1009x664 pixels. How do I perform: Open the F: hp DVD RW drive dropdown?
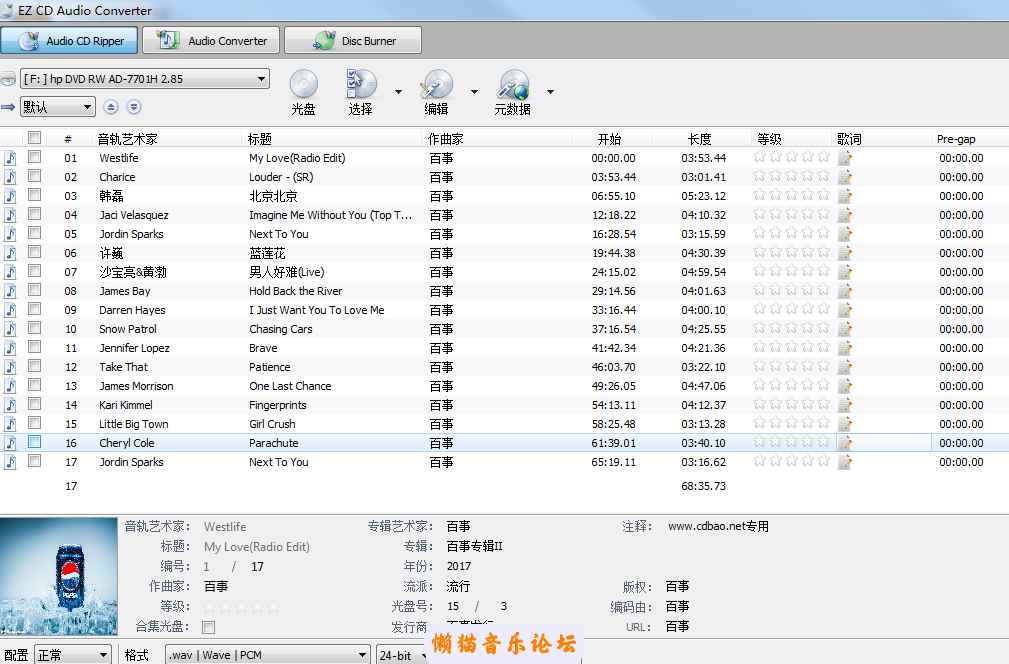pos(145,79)
